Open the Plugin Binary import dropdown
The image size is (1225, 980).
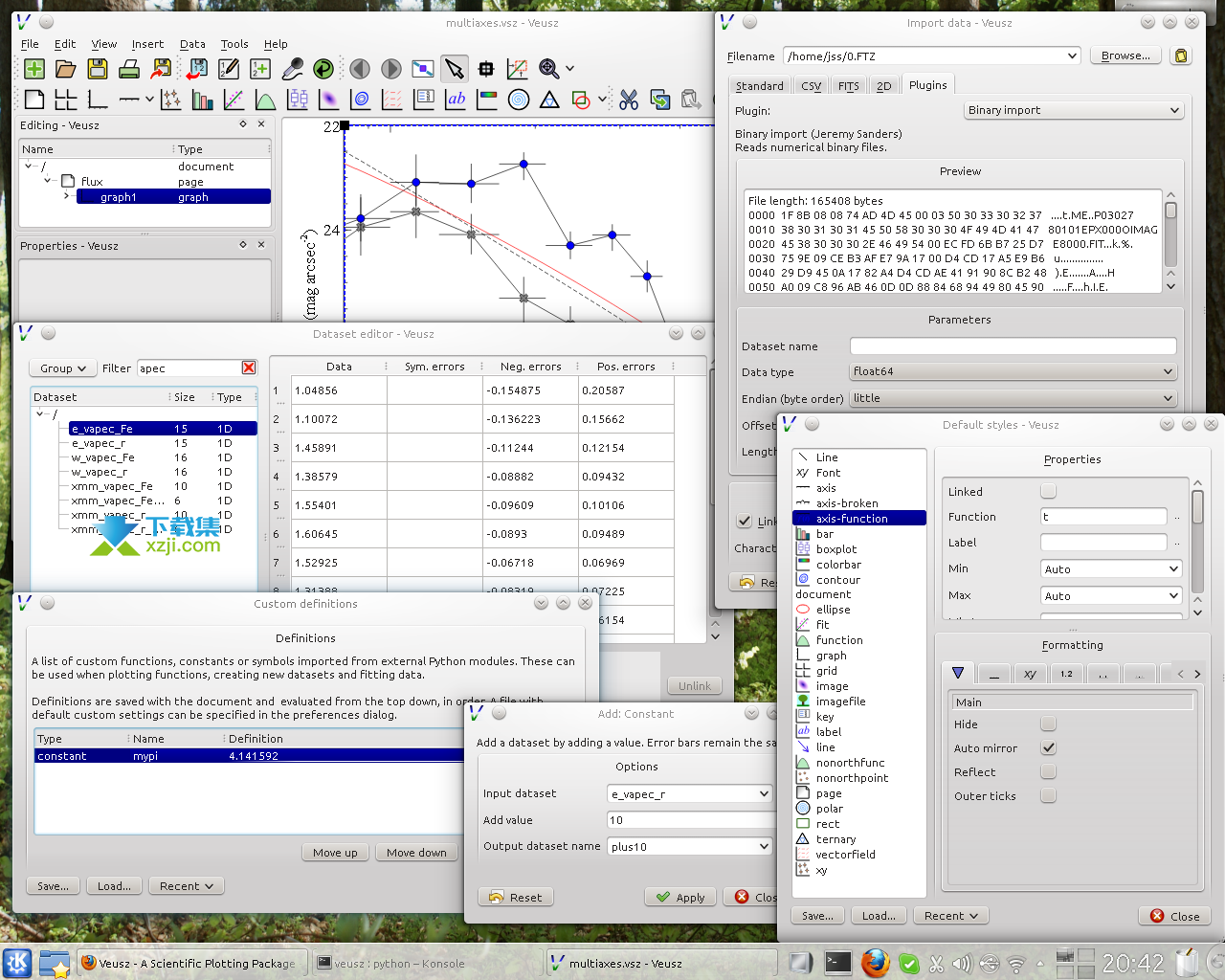coord(1074,110)
